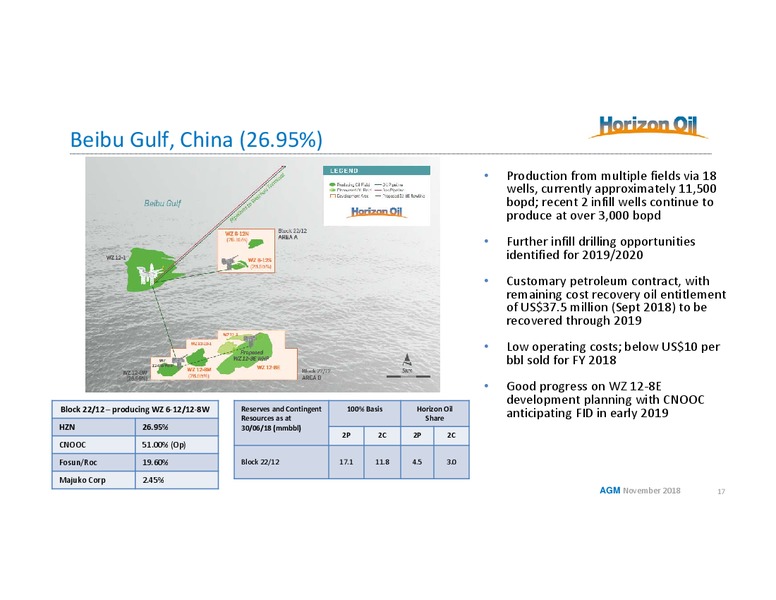
Task: Click the '51.00% (Op)' table cell
Action: (177, 445)
